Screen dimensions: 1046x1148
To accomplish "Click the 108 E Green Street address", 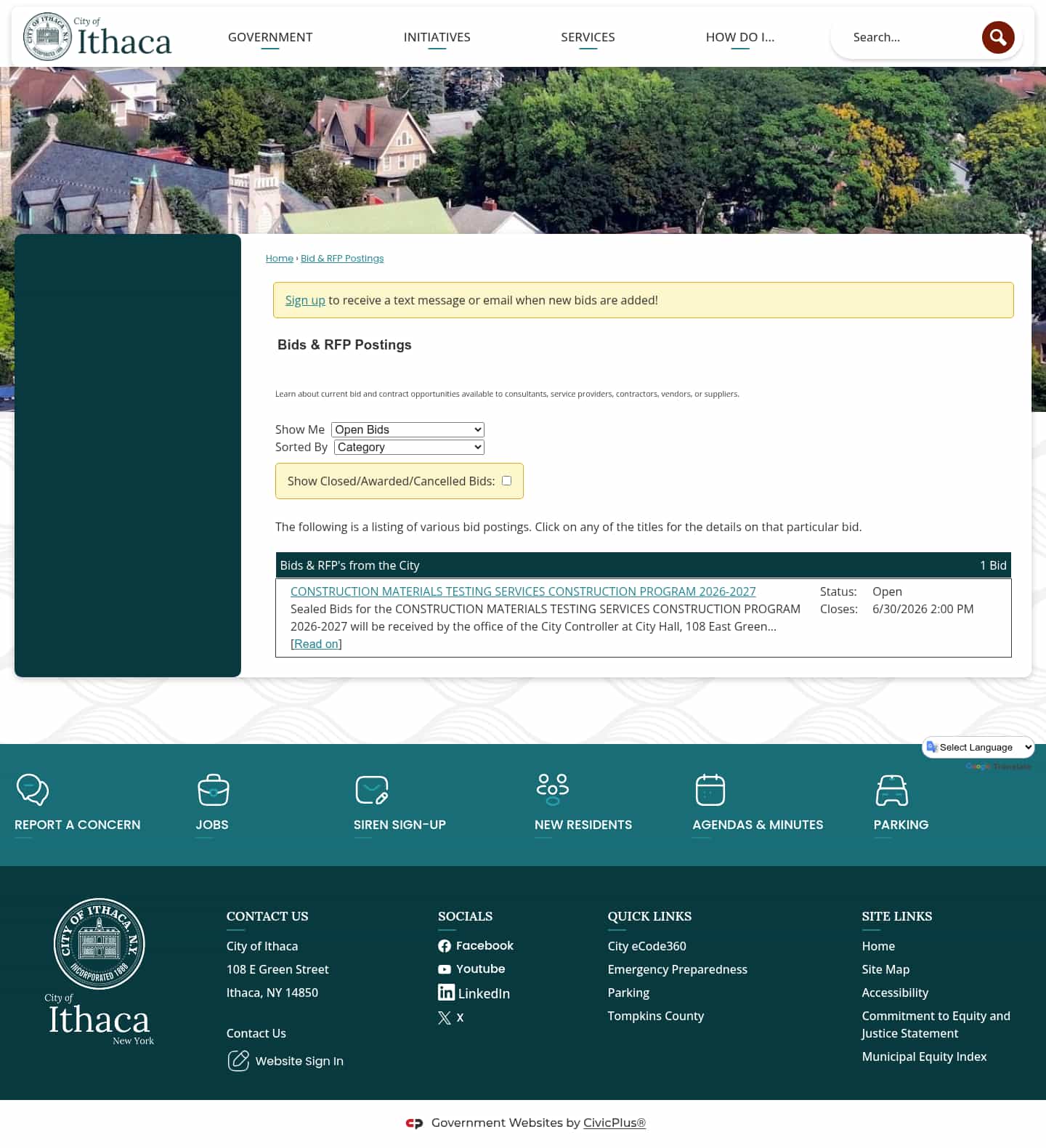I will (x=277, y=969).
